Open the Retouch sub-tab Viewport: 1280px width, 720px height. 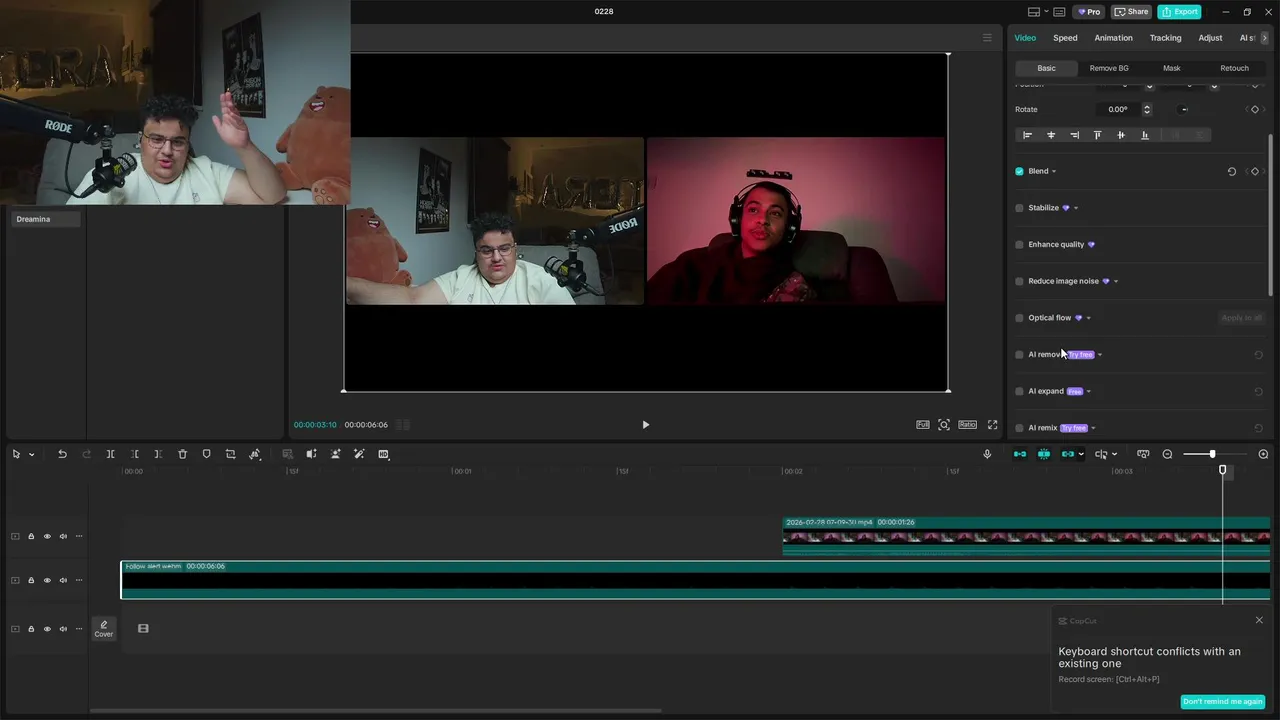1234,68
